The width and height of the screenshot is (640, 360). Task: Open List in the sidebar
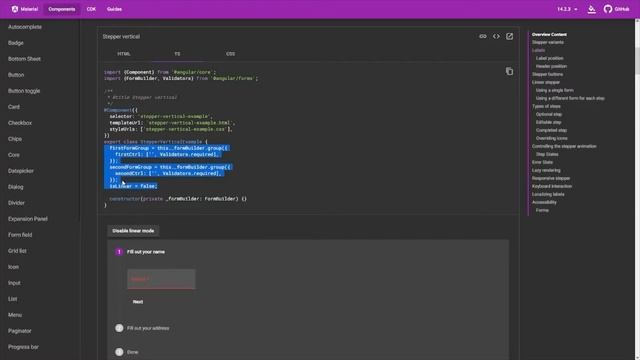[12, 299]
